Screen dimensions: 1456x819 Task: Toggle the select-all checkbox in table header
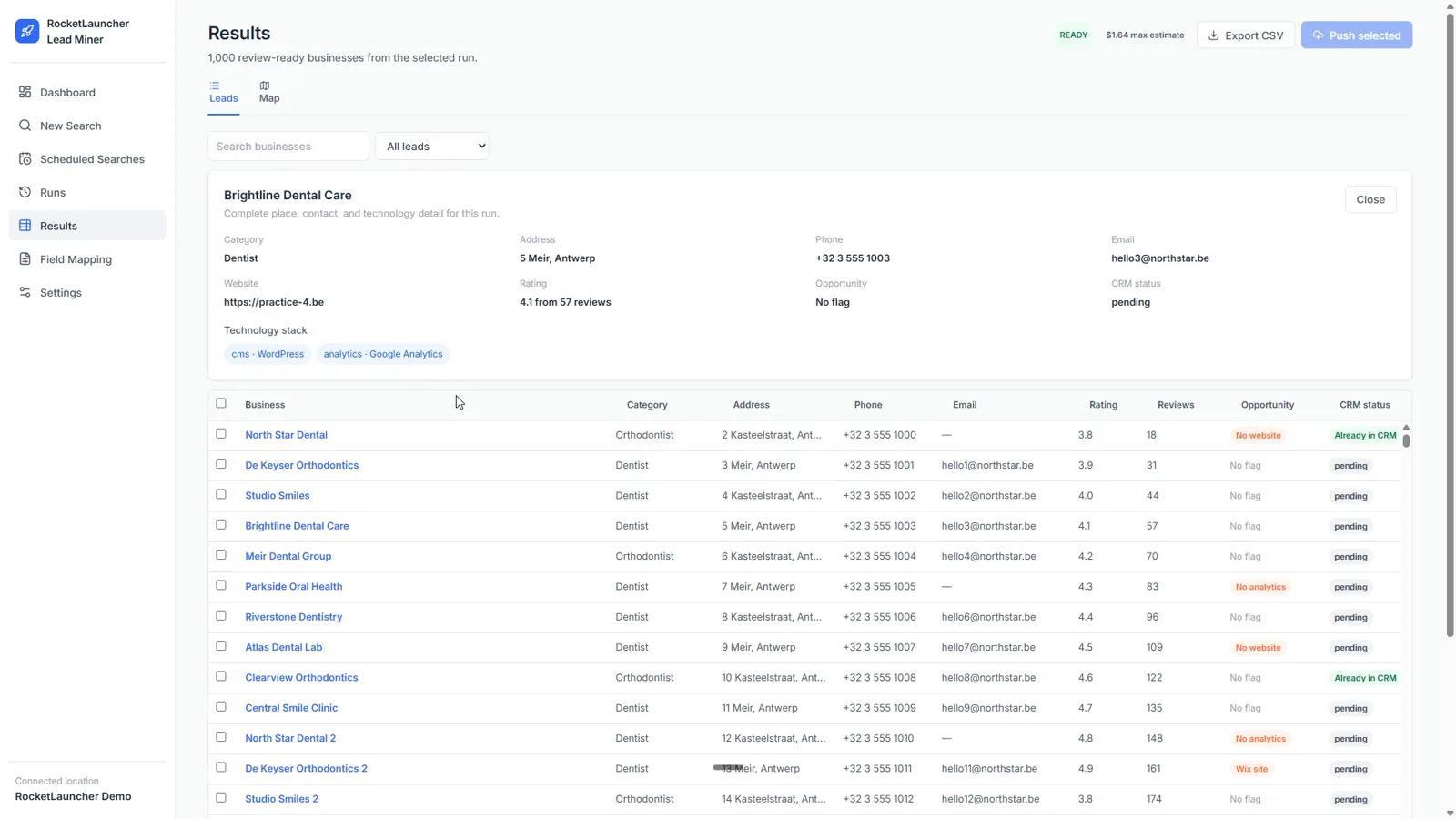221,403
